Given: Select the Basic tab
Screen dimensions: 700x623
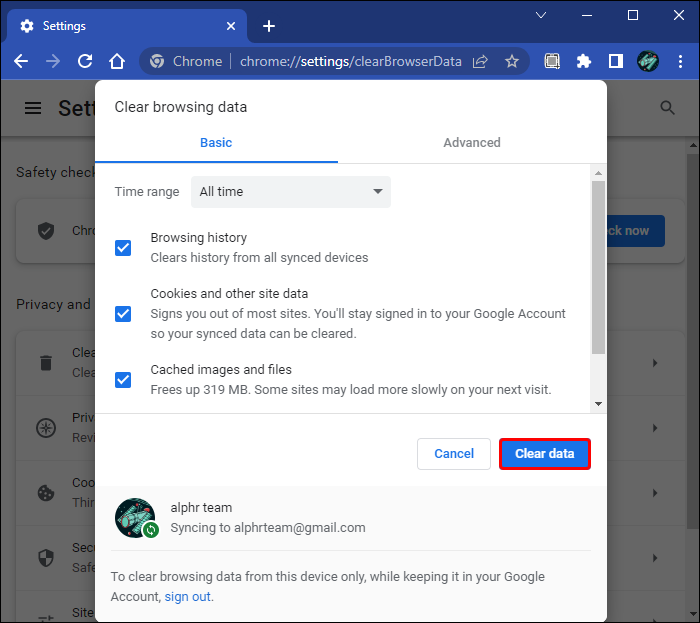Looking at the screenshot, I should [216, 142].
